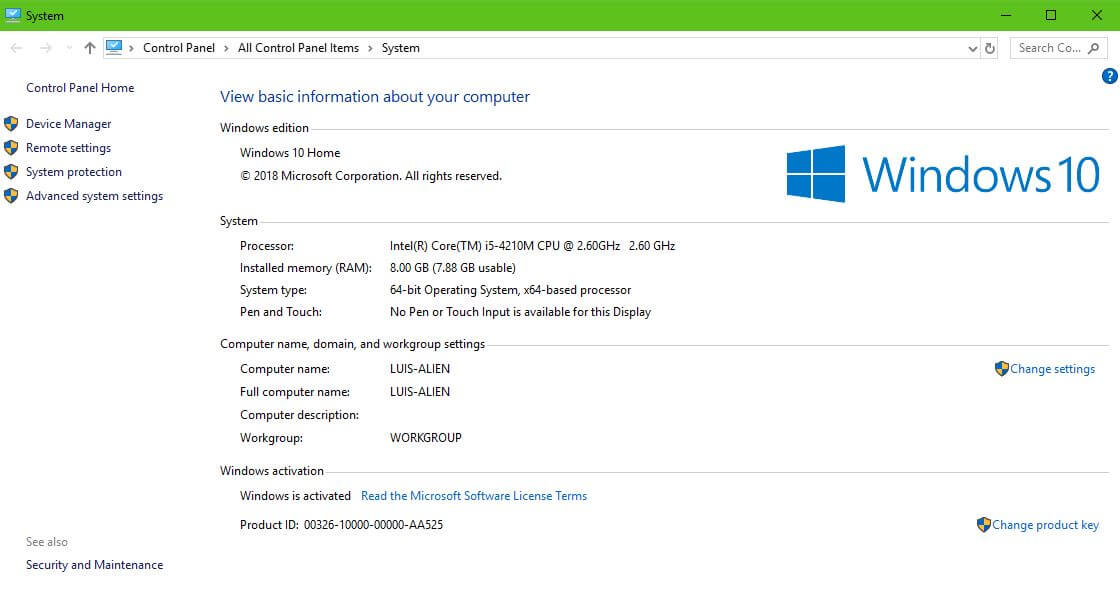Refresh the System page

(x=990, y=49)
